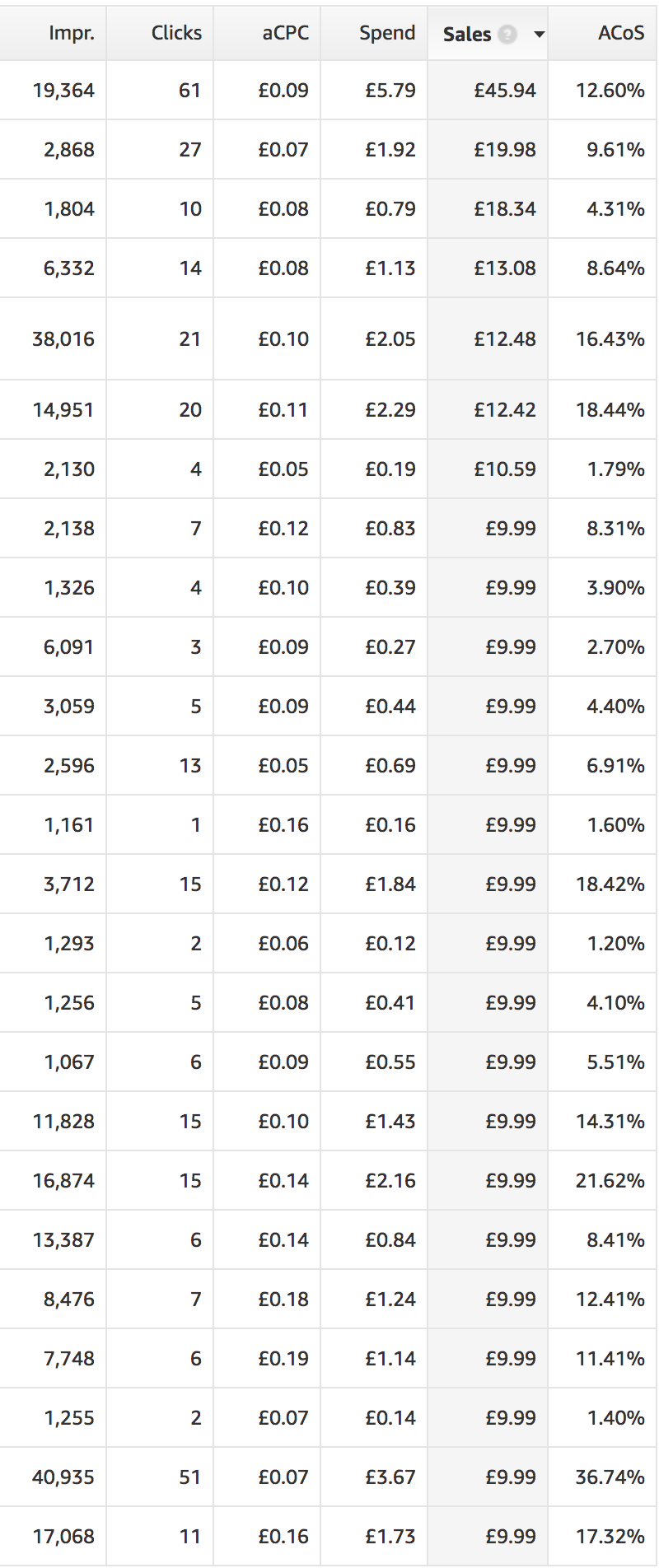Click the Sales column header label

point(467,35)
